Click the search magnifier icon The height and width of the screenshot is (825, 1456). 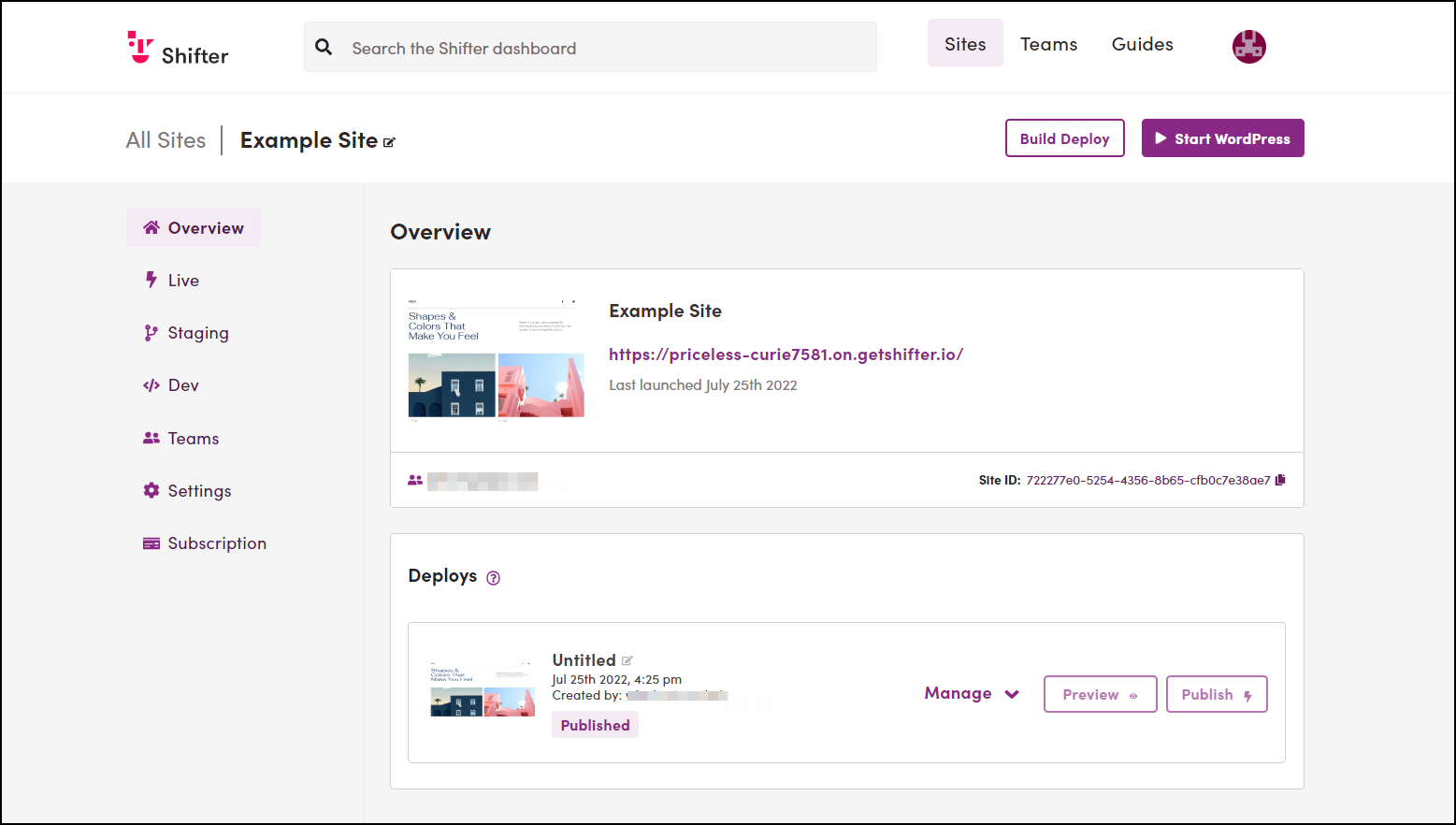point(324,47)
